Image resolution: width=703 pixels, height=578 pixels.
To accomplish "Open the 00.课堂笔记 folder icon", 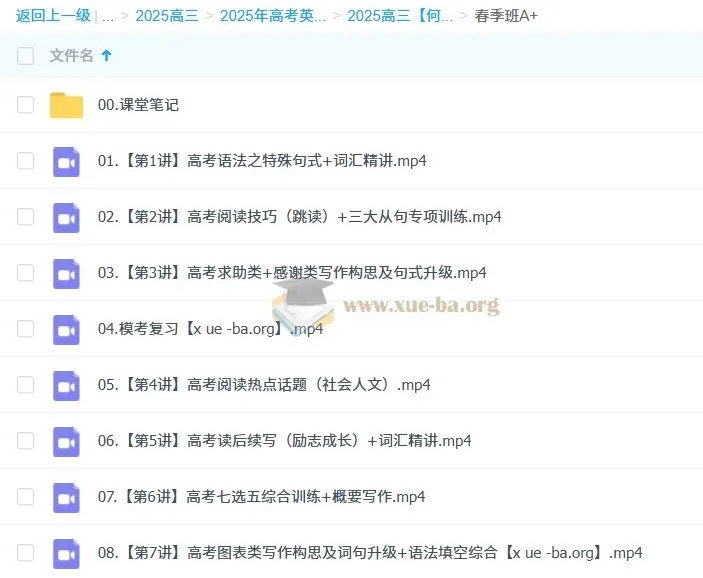I will click(x=66, y=105).
